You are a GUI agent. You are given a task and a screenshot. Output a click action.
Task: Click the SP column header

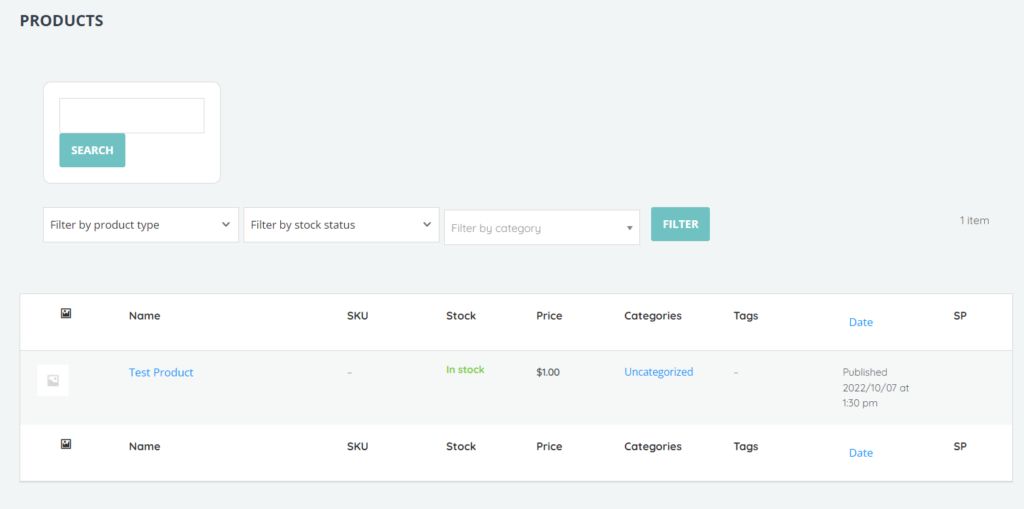(x=960, y=316)
